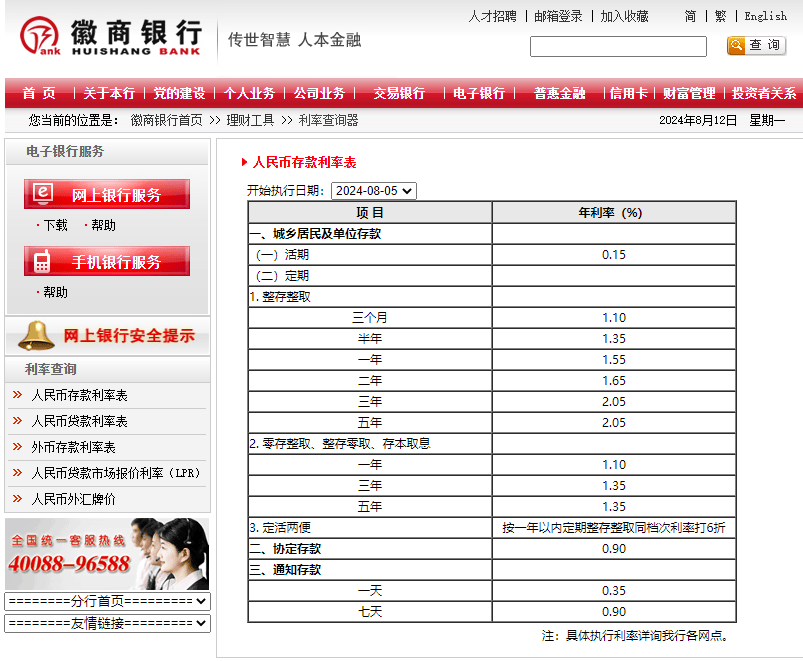Click the customer hotline 40088-96588 banner

[107, 554]
